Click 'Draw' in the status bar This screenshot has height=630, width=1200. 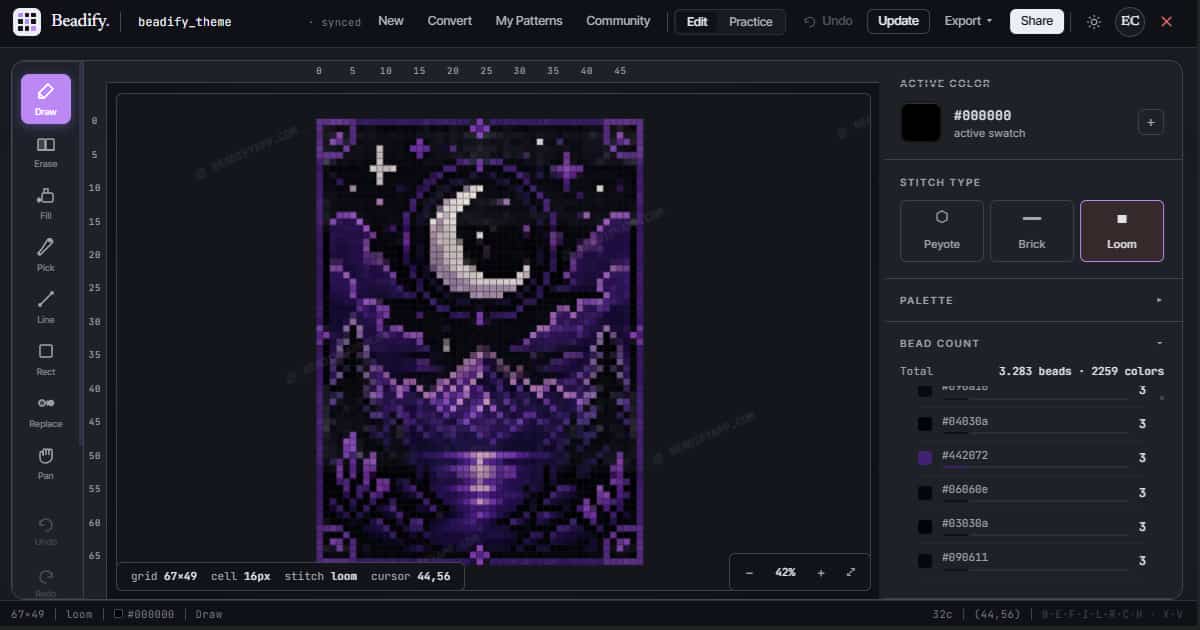209,614
